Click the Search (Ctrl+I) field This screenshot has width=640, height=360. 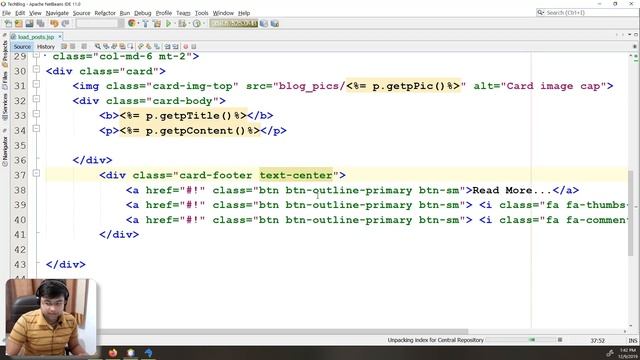587,13
